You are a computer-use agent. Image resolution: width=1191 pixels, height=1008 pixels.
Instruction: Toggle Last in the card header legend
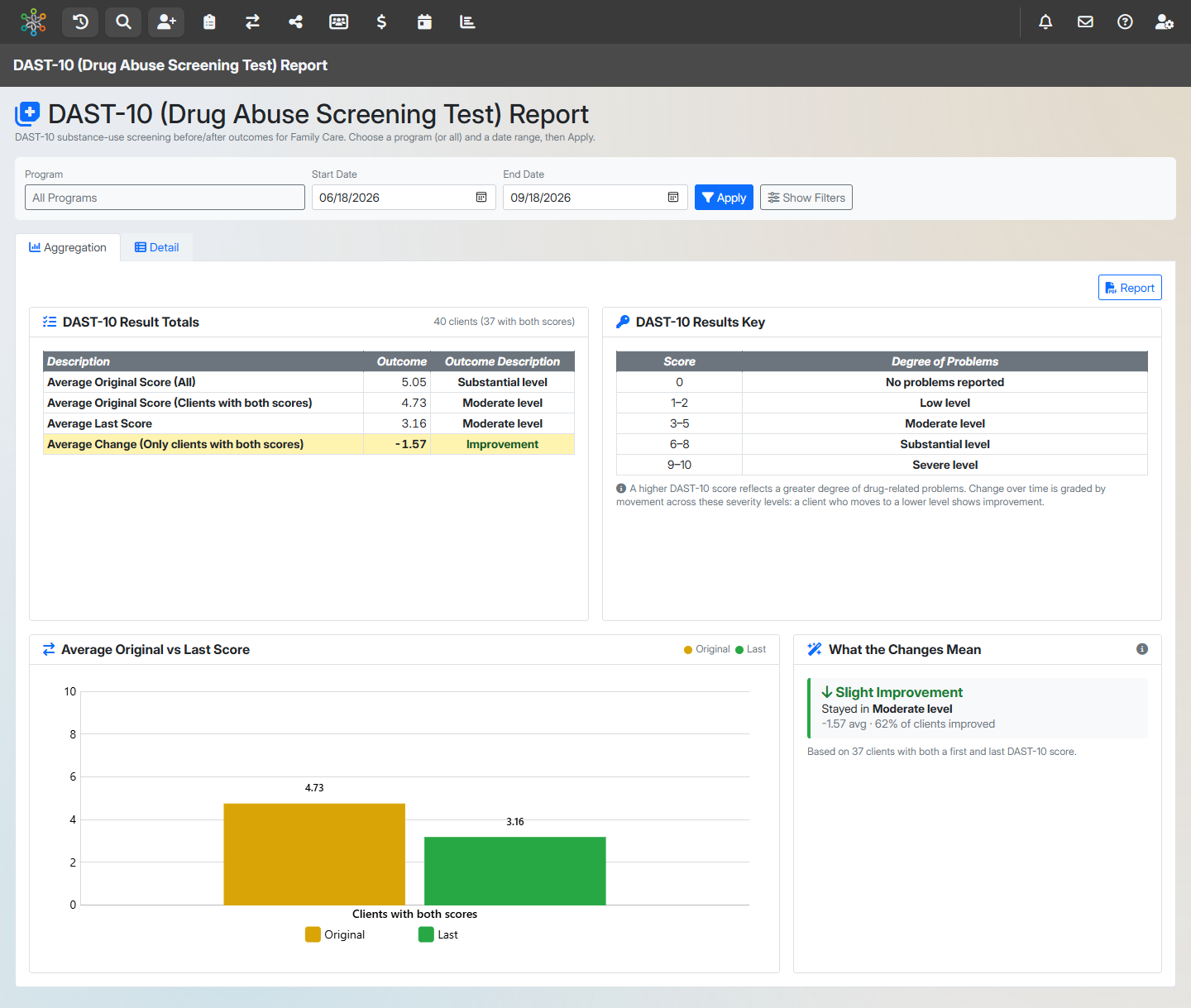point(751,649)
